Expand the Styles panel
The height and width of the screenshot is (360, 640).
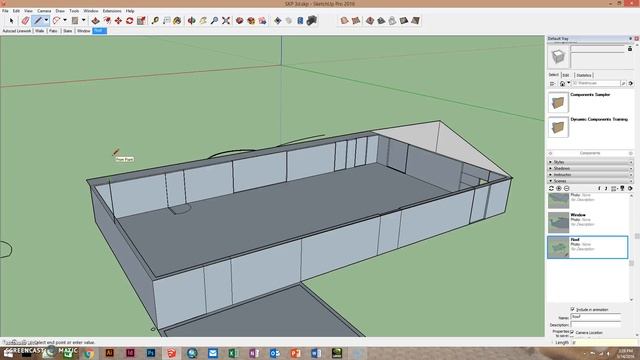[x=590, y=162]
